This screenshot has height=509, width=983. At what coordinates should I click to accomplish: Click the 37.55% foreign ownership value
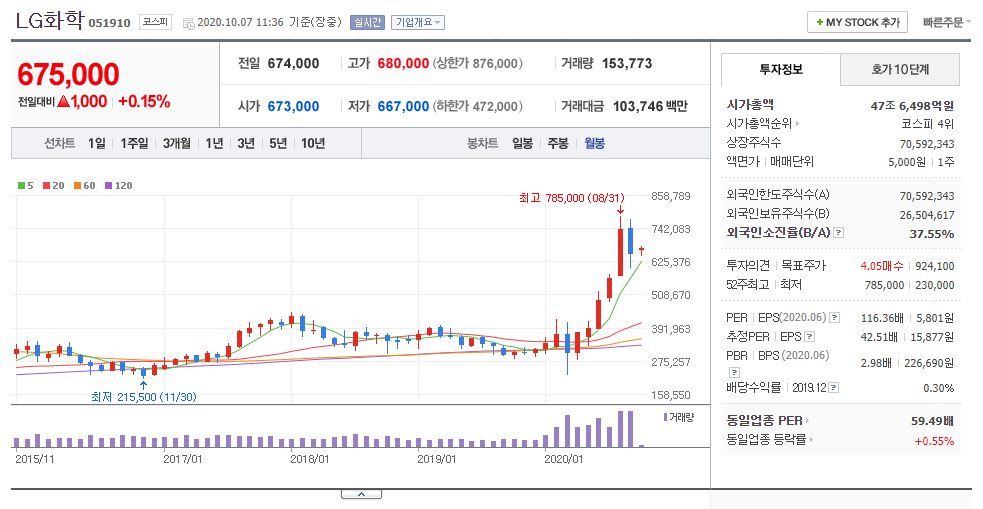pyautogui.click(x=932, y=234)
